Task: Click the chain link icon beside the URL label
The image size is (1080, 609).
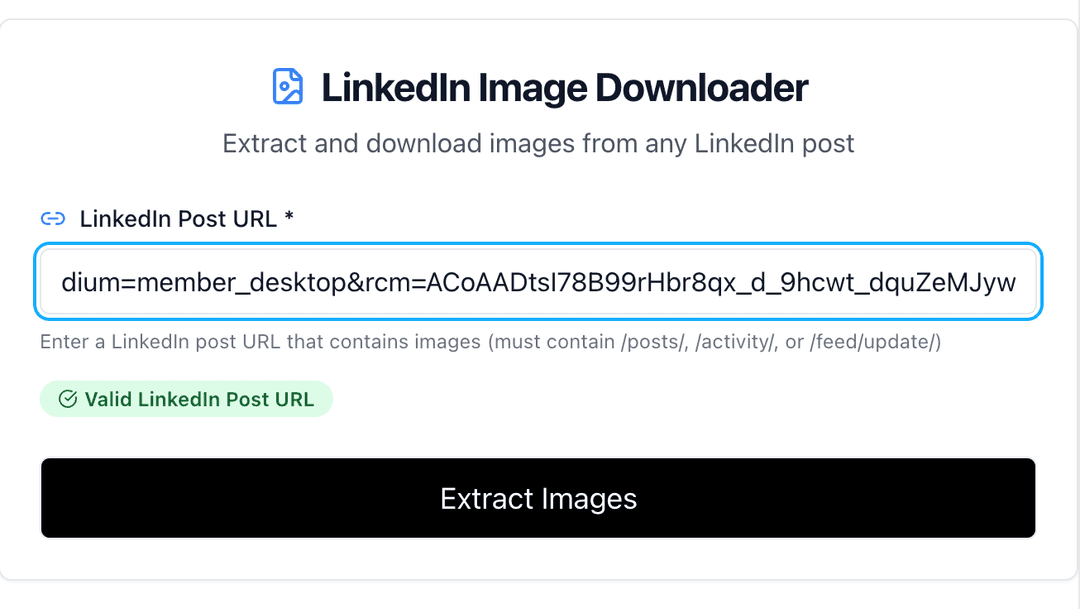Action: pyautogui.click(x=52, y=219)
